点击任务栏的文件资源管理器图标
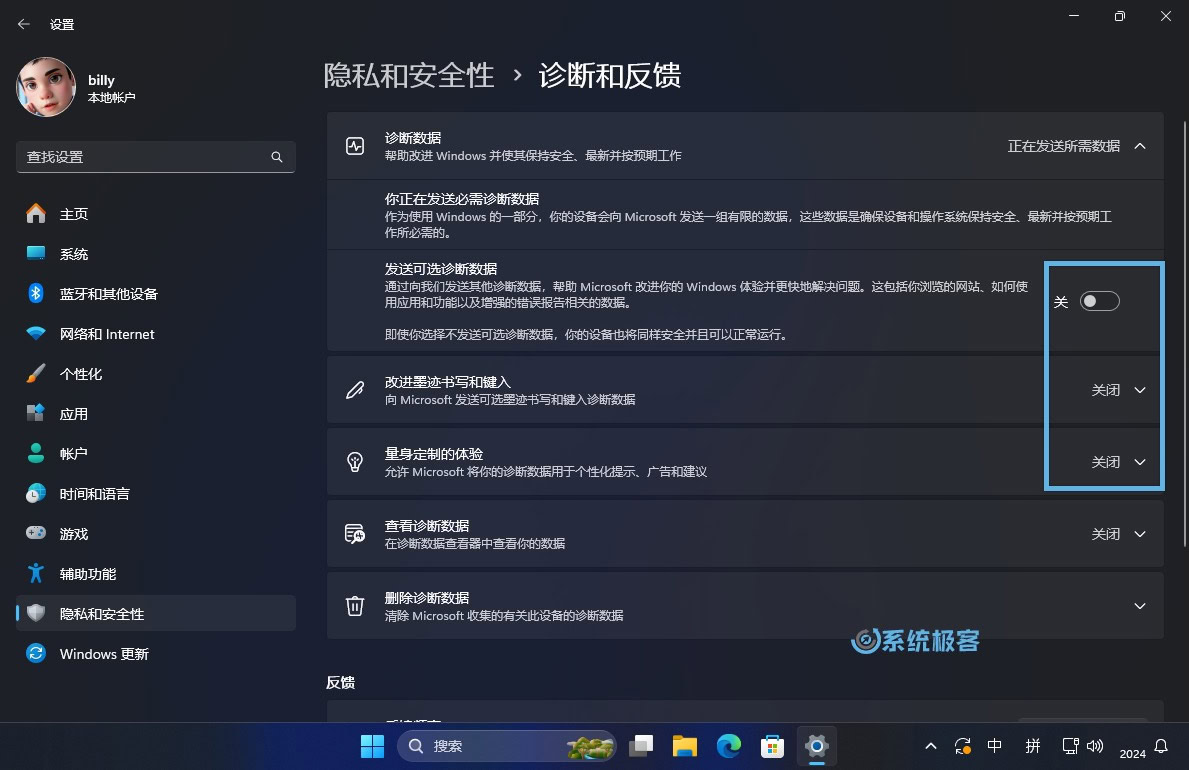 684,746
